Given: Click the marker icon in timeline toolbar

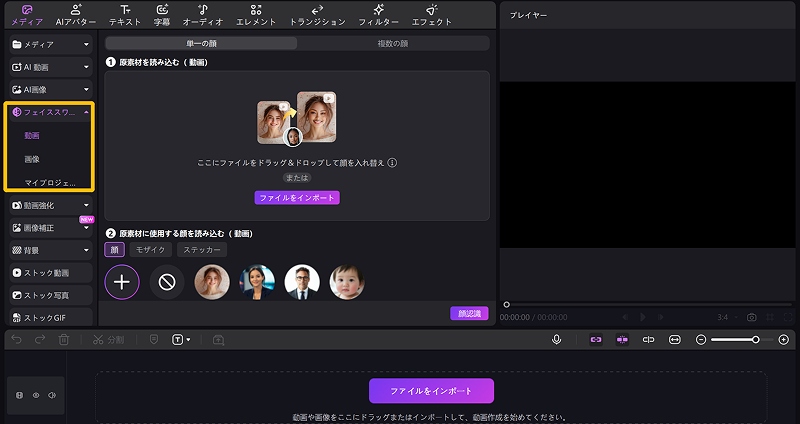Looking at the screenshot, I should (154, 340).
